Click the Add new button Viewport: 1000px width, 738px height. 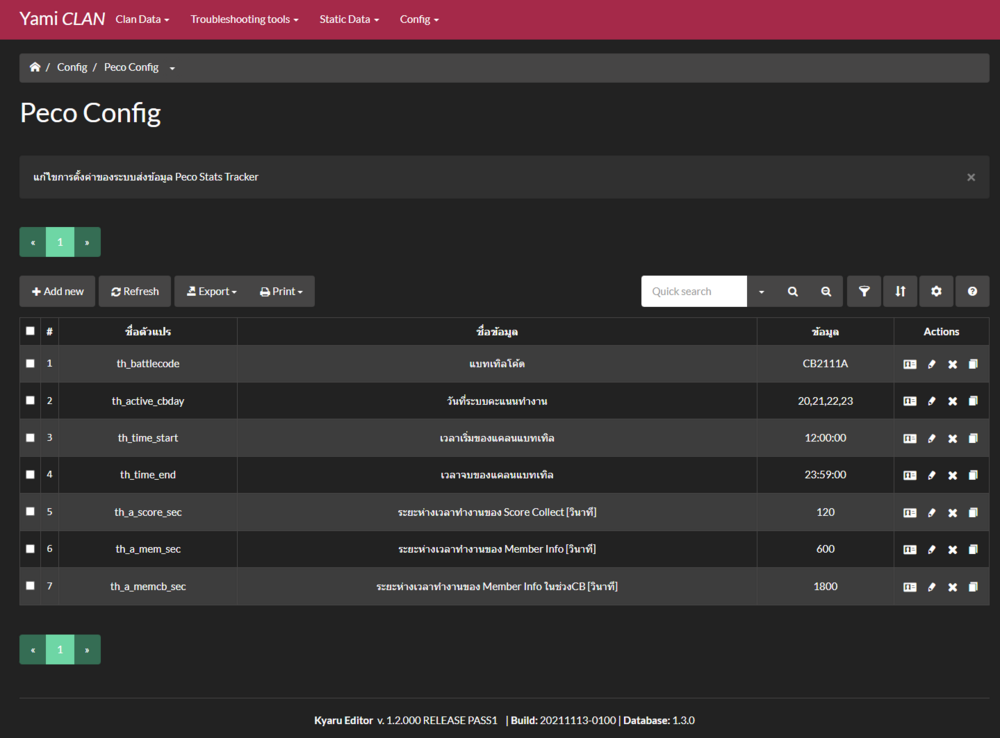[x=57, y=291]
